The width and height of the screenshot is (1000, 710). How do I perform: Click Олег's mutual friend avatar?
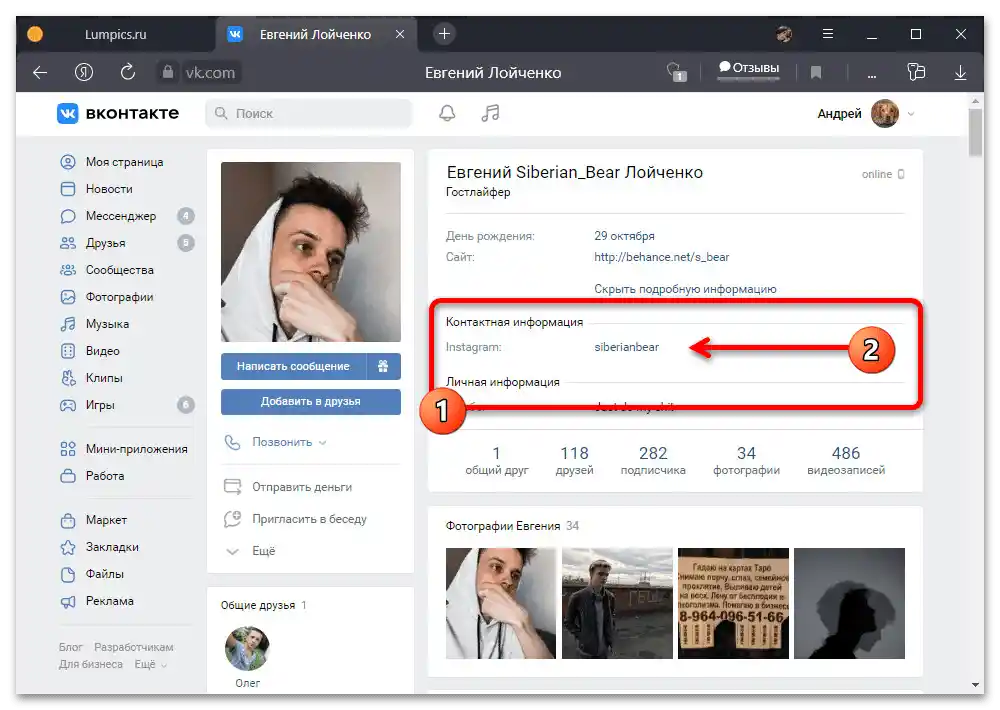pyautogui.click(x=246, y=648)
